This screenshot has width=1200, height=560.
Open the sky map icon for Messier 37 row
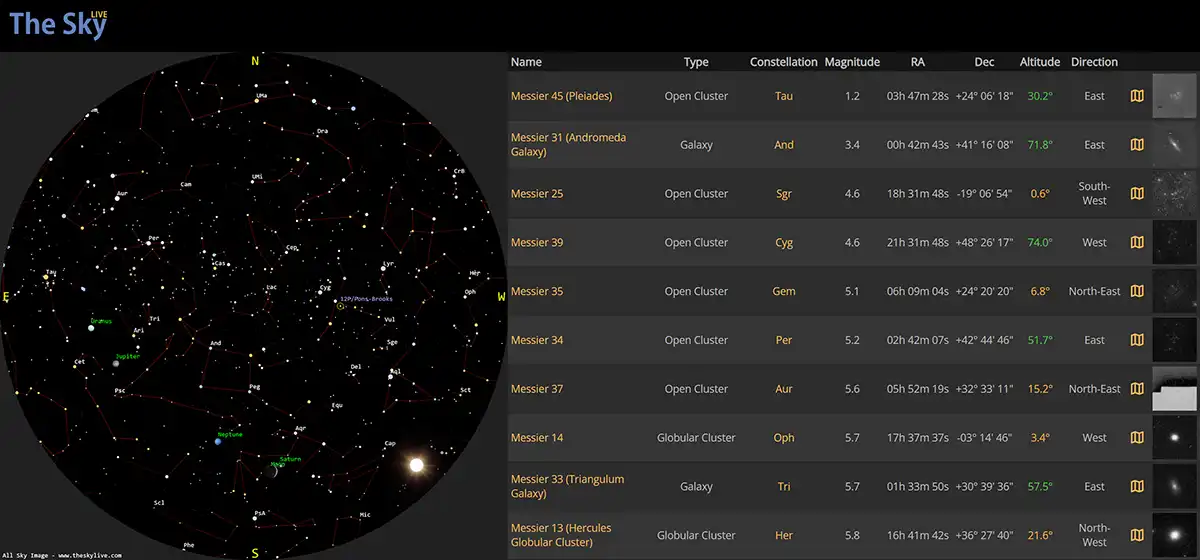pos(1136,389)
